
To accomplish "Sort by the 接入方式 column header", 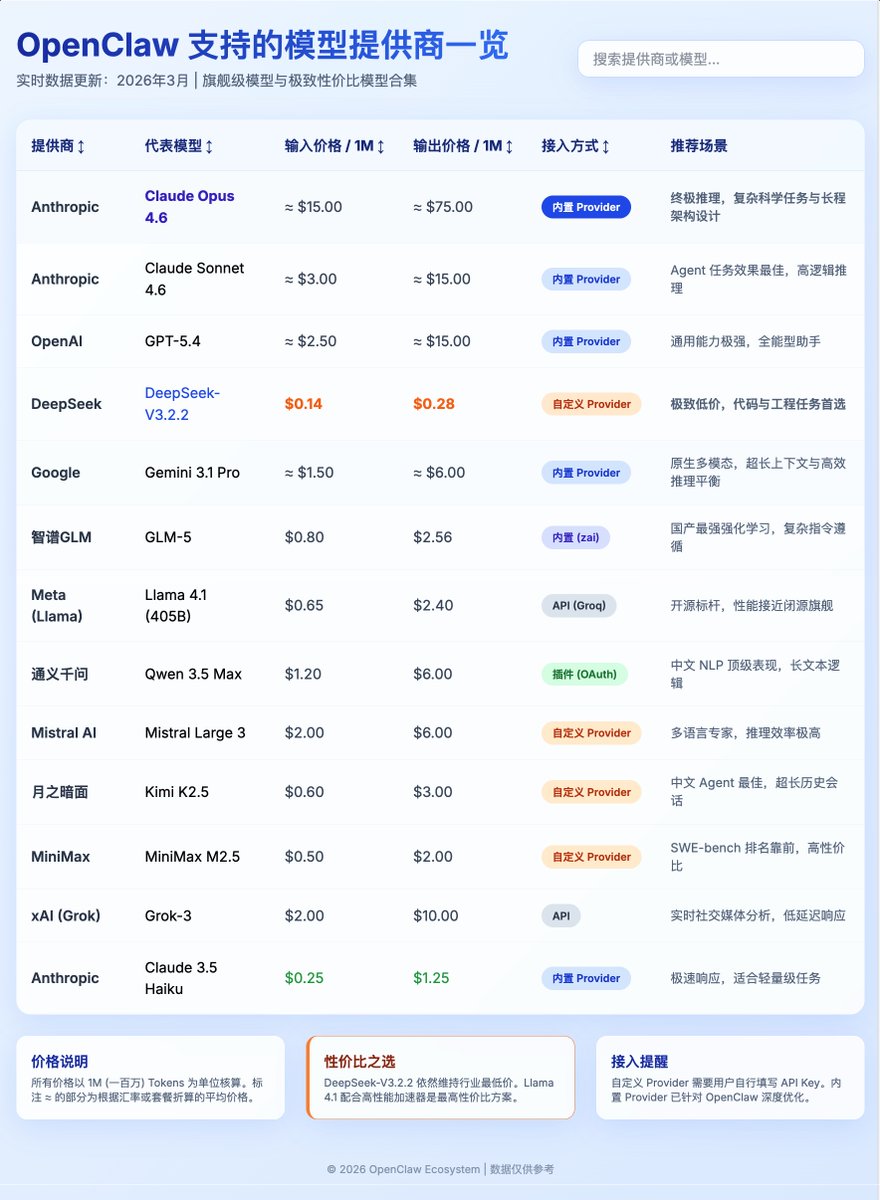I will 576,146.
